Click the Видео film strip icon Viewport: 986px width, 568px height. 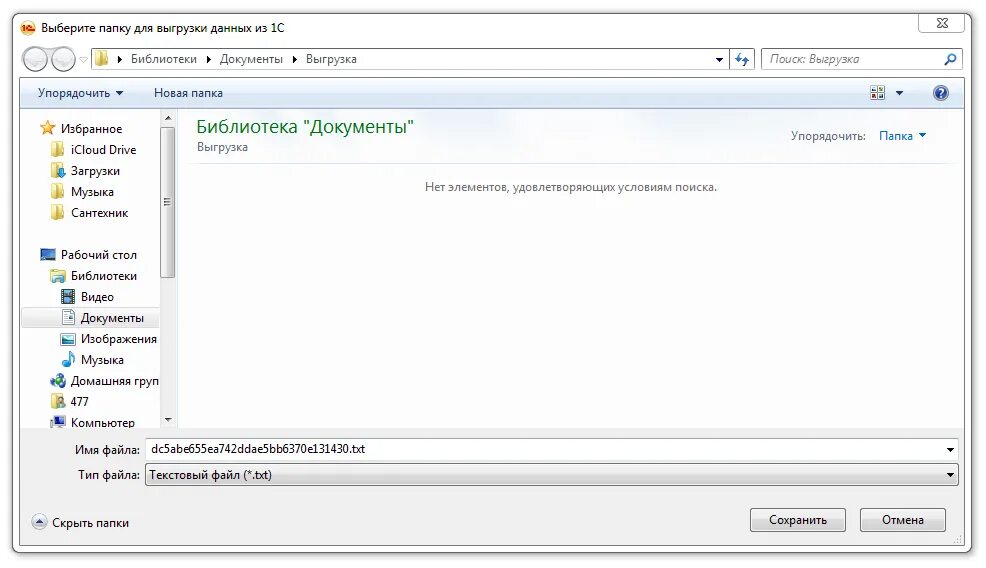coord(68,297)
